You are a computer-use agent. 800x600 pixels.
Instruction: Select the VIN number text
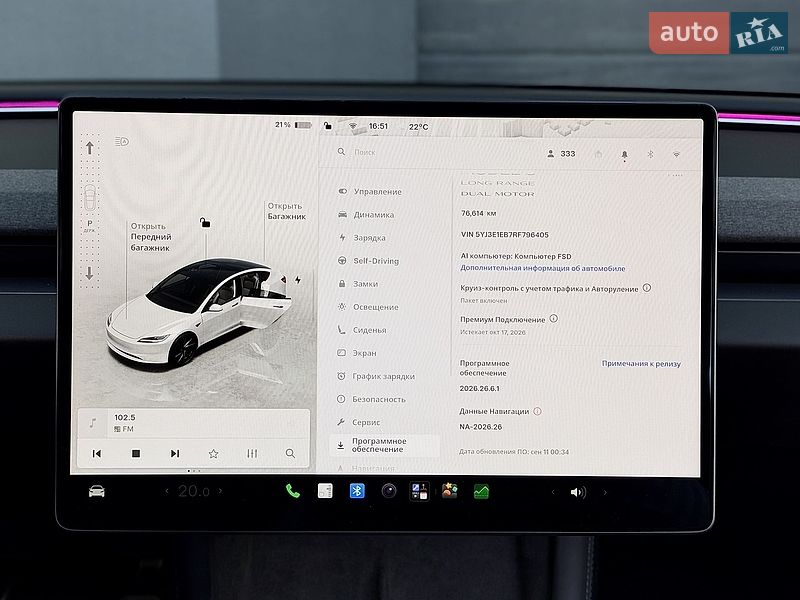tap(505, 235)
